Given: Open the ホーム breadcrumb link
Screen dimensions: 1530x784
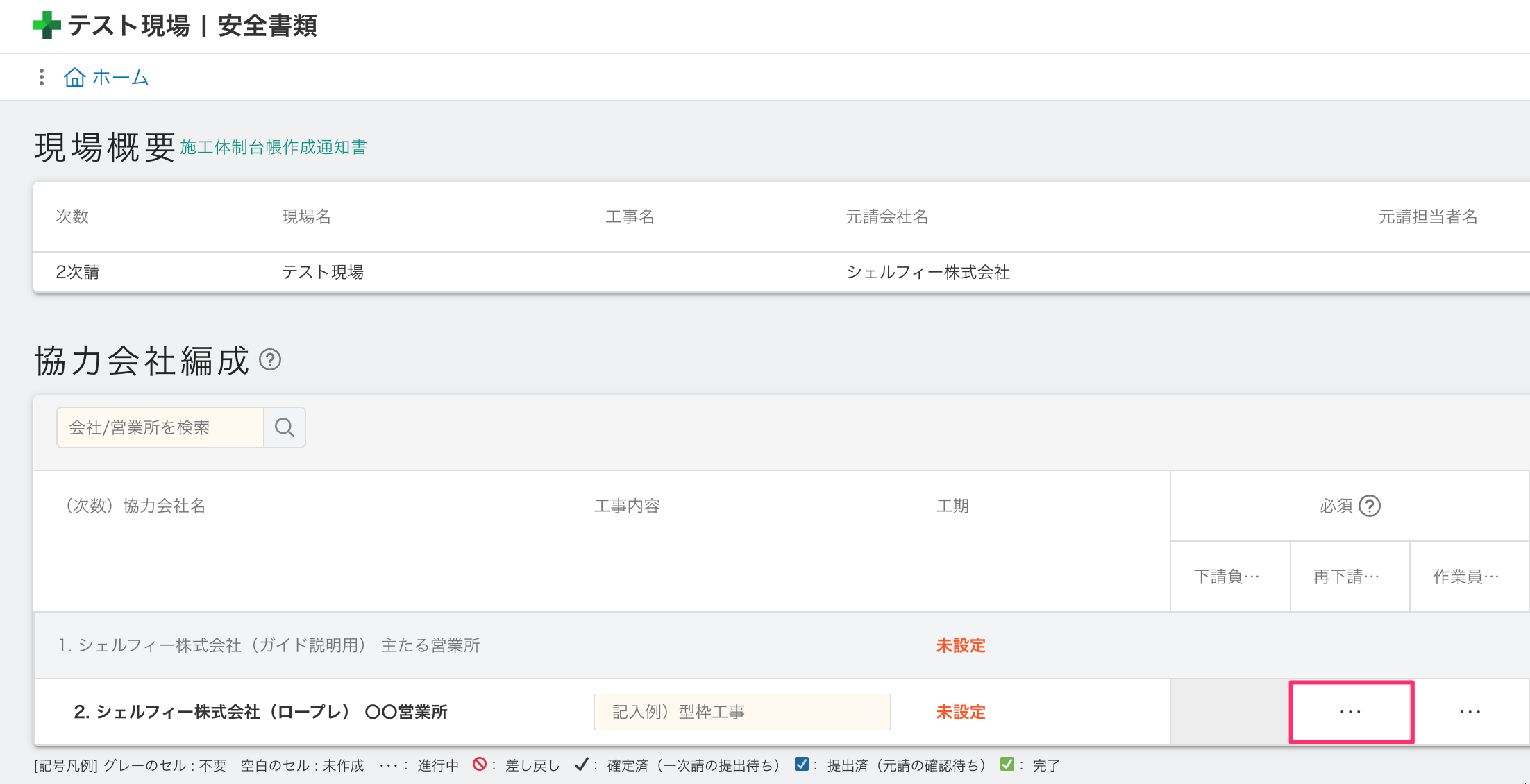Looking at the screenshot, I should point(120,77).
